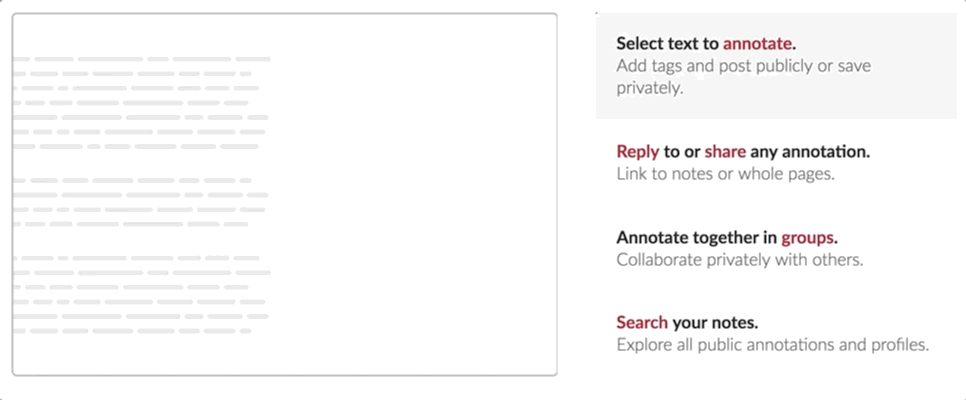Screen dimensions: 966x400
Task: Choose the "Annotate together in" heading text
Action: [697, 238]
